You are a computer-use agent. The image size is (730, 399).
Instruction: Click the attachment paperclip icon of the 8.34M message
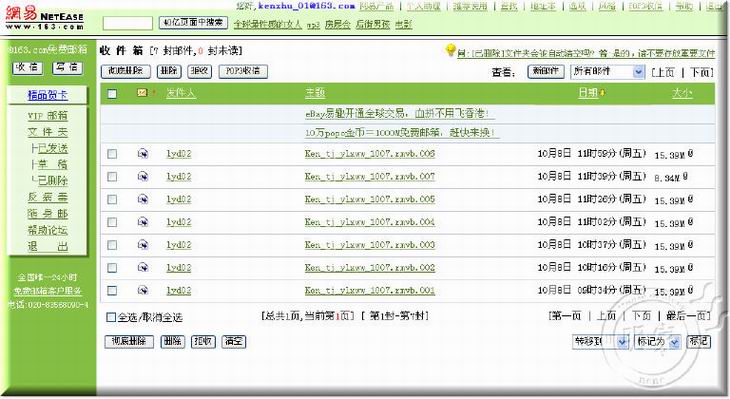click(x=685, y=176)
